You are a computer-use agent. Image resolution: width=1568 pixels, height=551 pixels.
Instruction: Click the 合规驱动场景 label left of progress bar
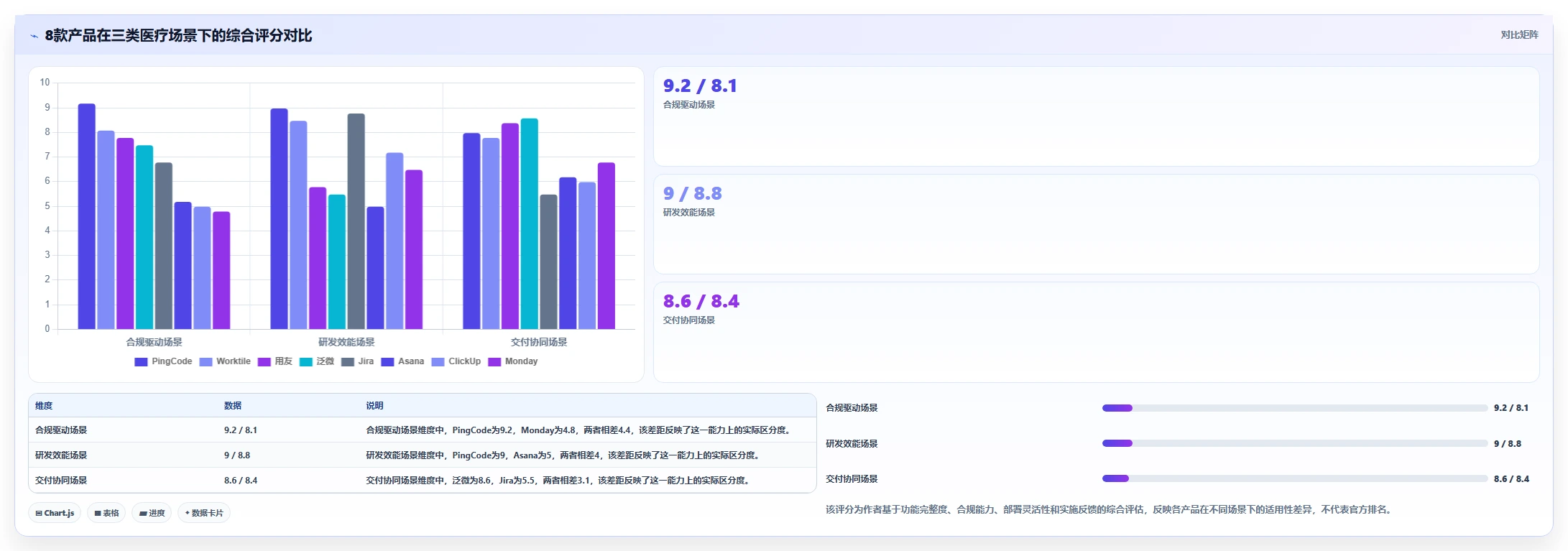point(852,408)
